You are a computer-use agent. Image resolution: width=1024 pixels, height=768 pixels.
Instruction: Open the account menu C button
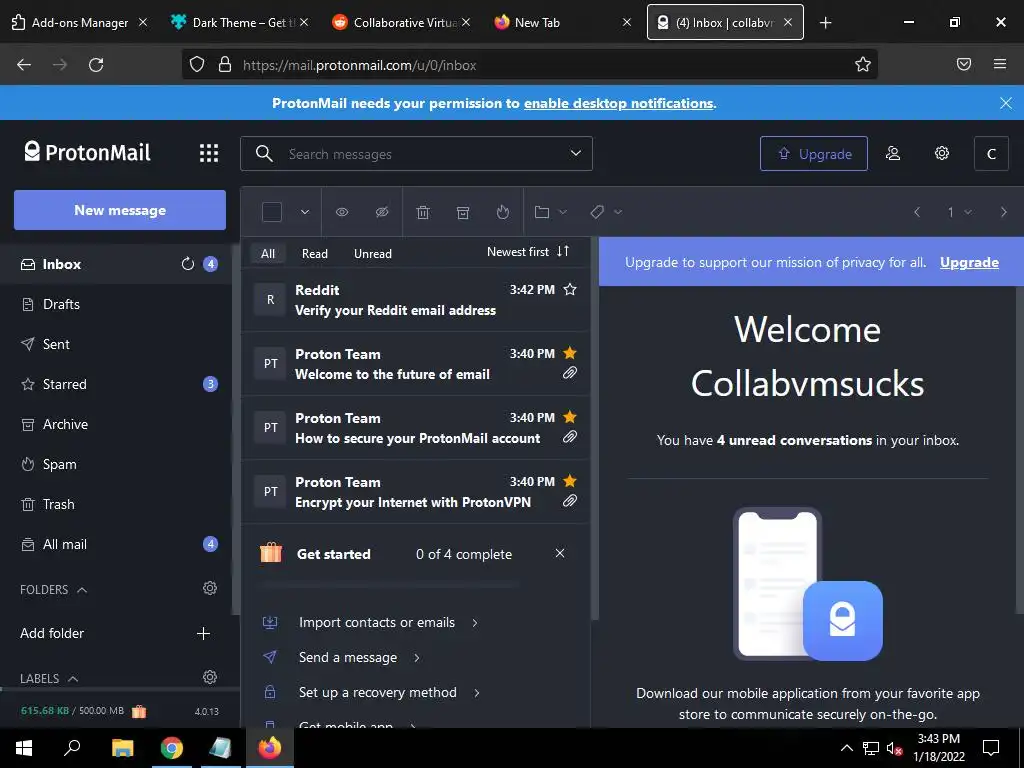991,153
